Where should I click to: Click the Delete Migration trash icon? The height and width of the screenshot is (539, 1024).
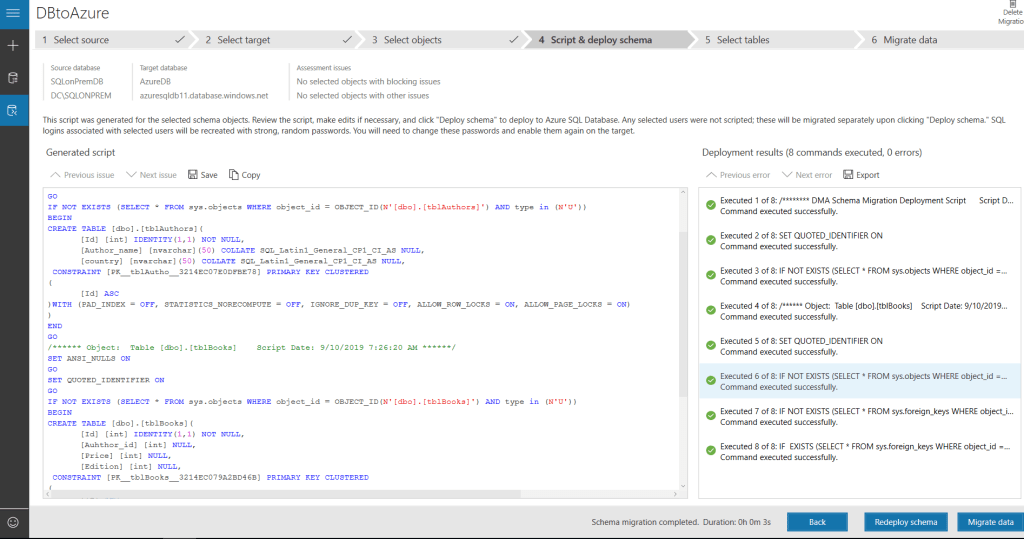pos(1011,6)
